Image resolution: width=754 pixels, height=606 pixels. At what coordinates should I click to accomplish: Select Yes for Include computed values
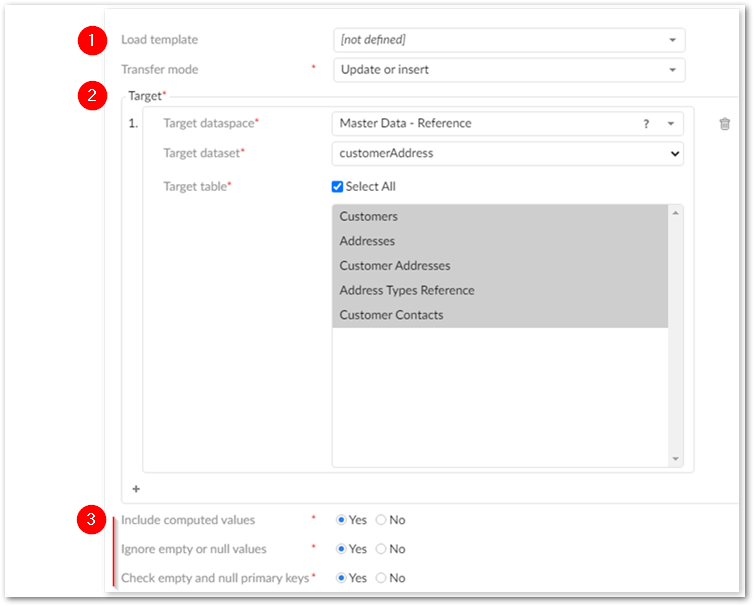(342, 520)
